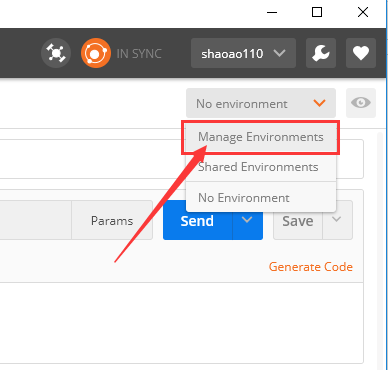Open settings with the wrench icon
Image resolution: width=388 pixels, height=370 pixels.
[x=321, y=53]
